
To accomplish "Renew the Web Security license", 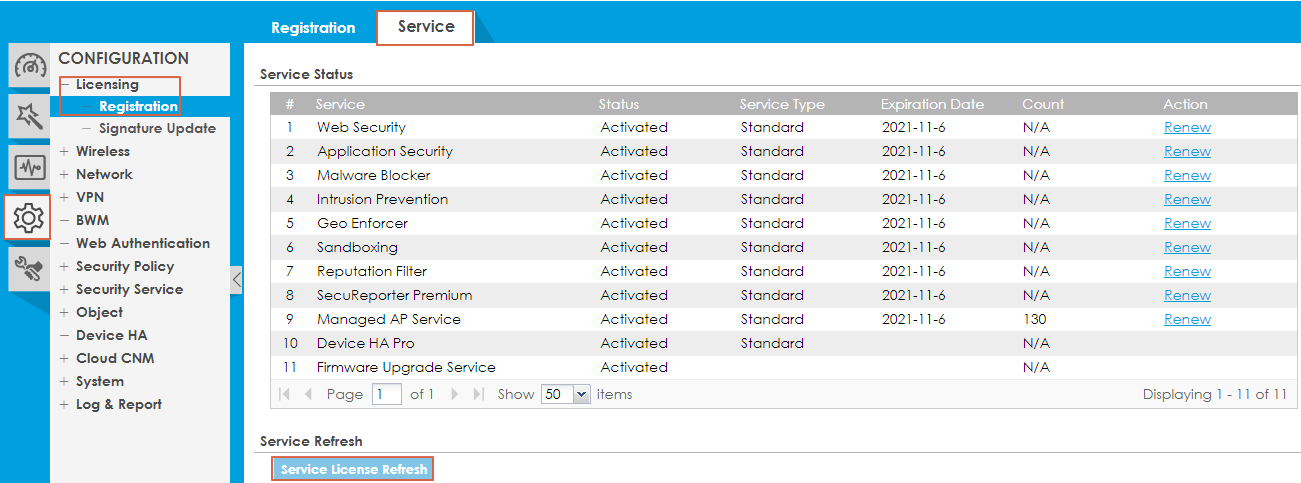I will click(x=1187, y=128).
